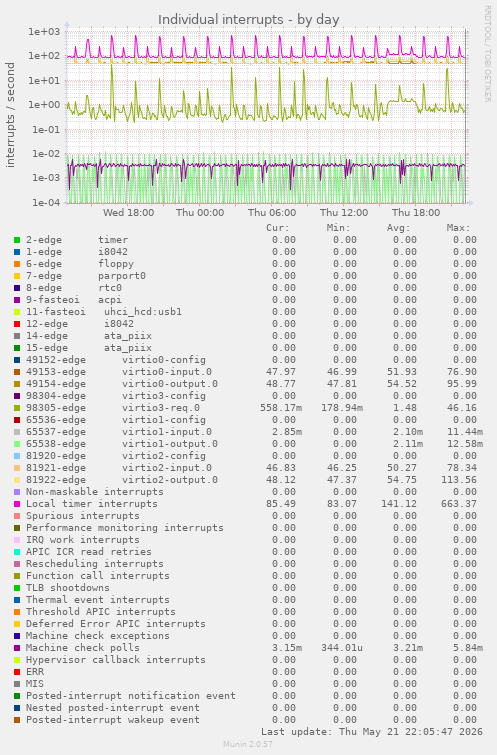Click the Wed 18:00 time axis label
This screenshot has height=755, width=497.
coord(128,212)
